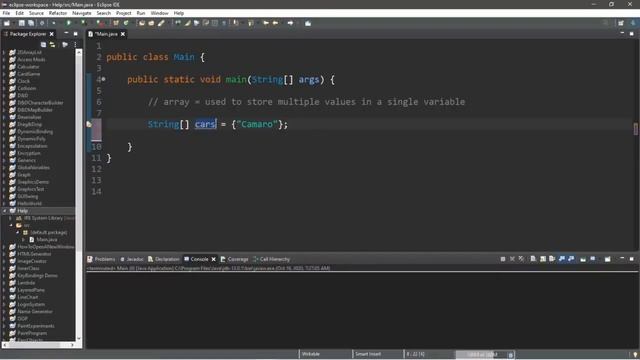Viewport: 640px width, 360px height.
Task: Expand the LoginSystem project
Action: pos(4,304)
